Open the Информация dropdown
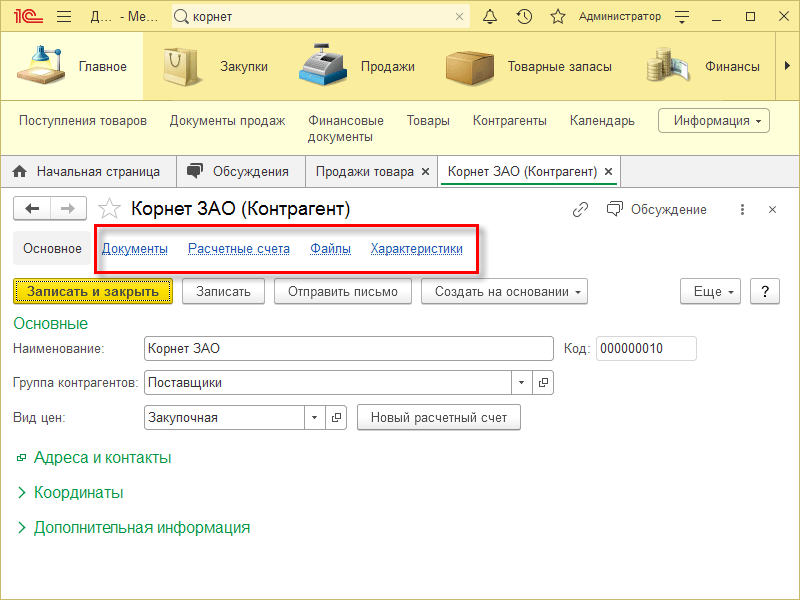 [x=714, y=121]
